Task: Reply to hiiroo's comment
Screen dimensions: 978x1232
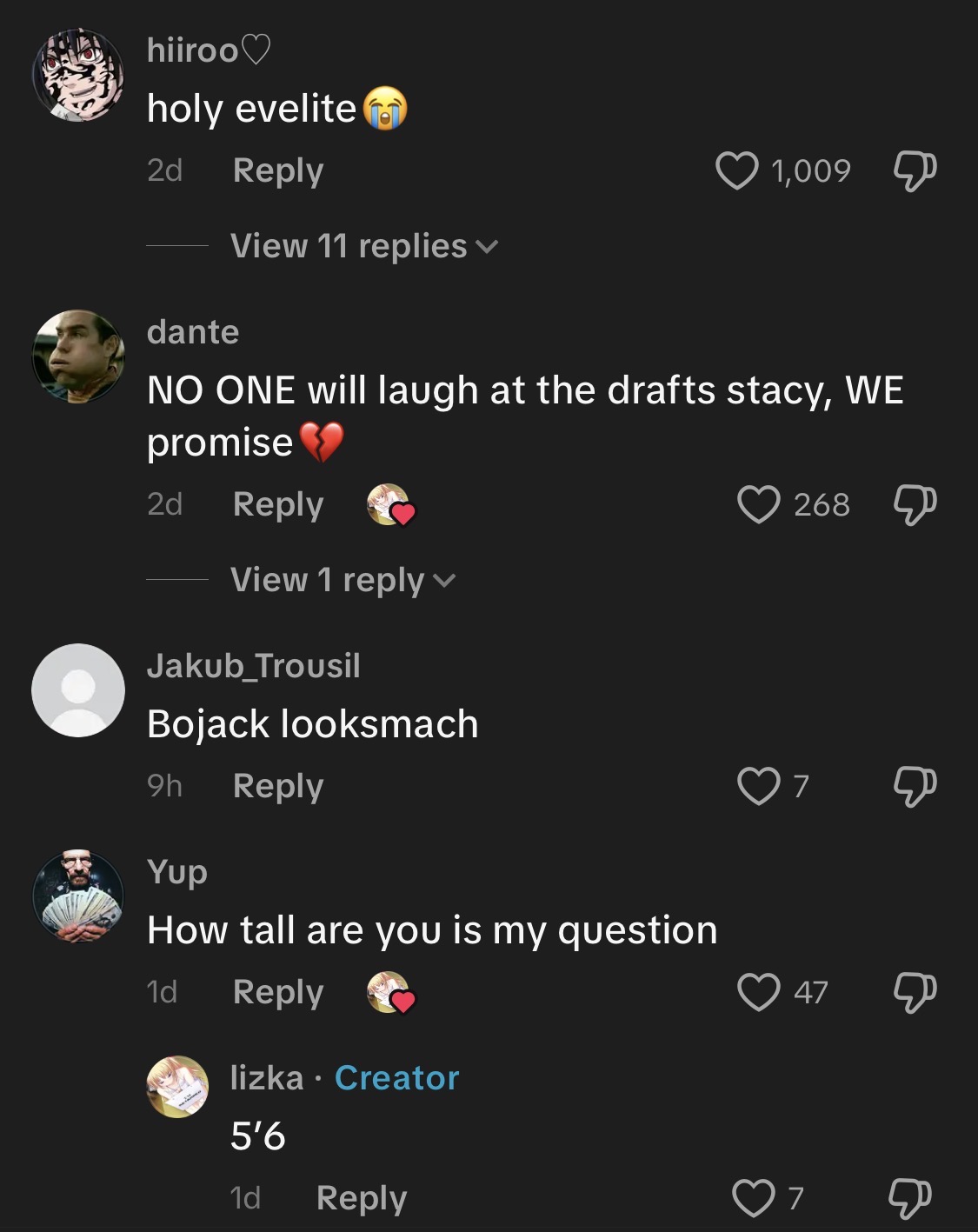Action: [278, 170]
